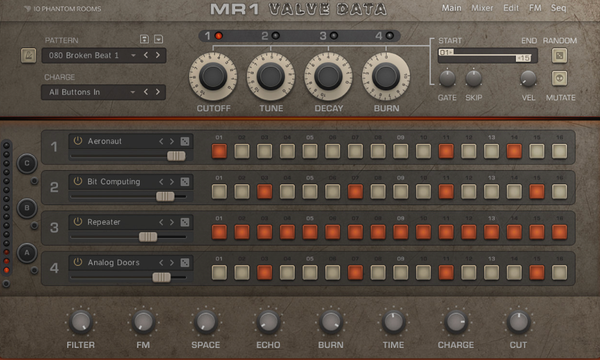Click the pattern save icon
This screenshot has height=360, width=600.
144,39
